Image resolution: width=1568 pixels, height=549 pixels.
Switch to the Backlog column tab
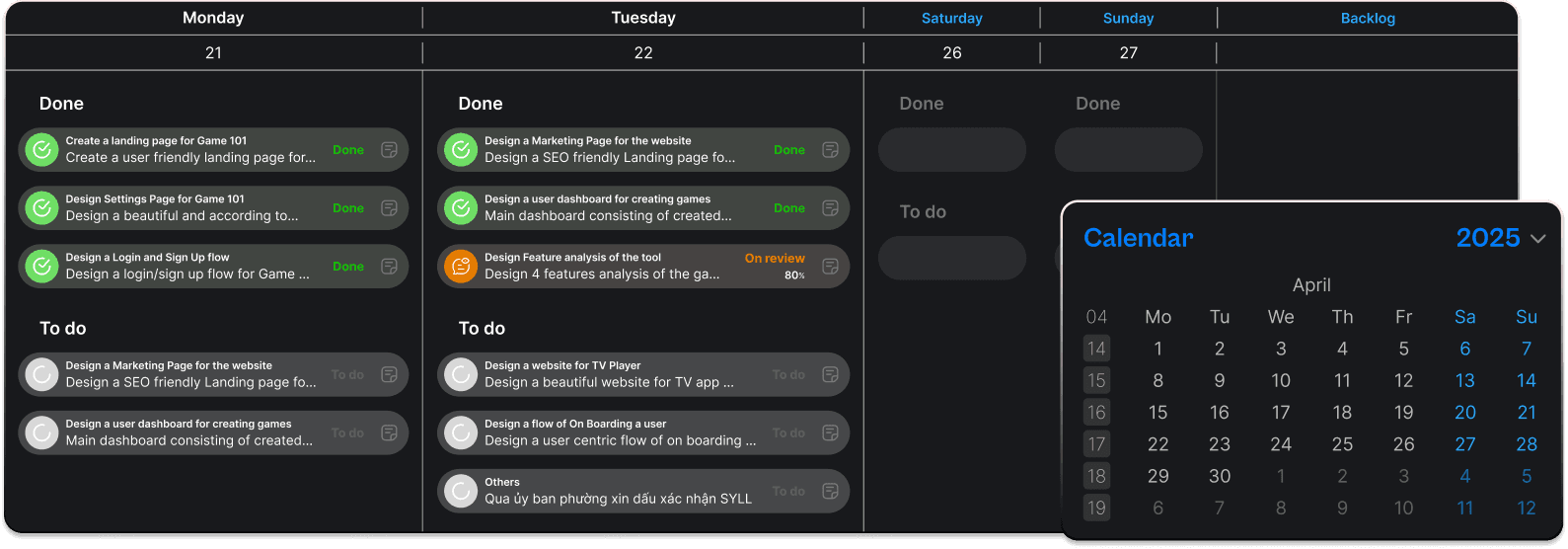tap(1368, 18)
